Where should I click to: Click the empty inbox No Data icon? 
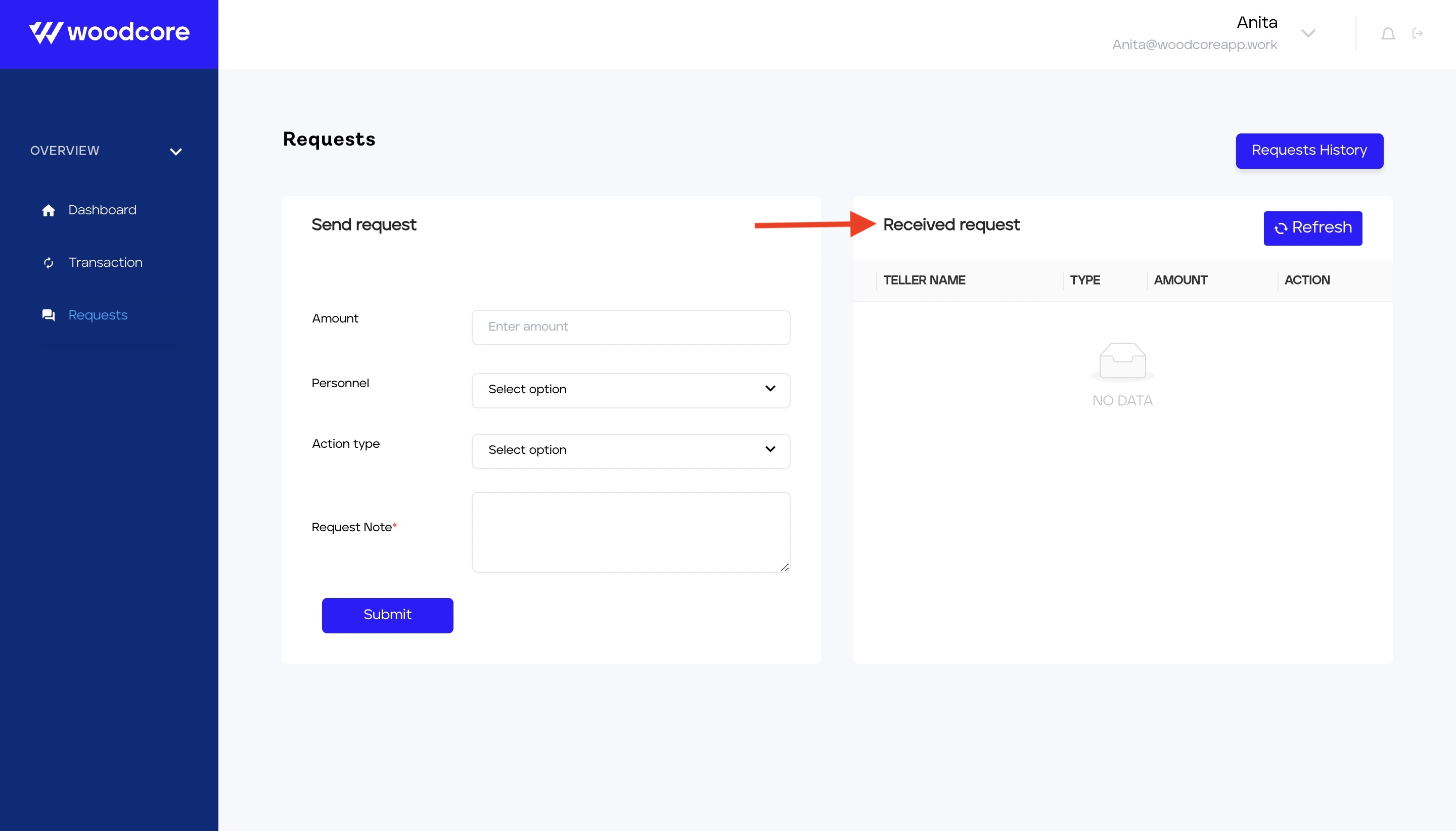coord(1122,361)
